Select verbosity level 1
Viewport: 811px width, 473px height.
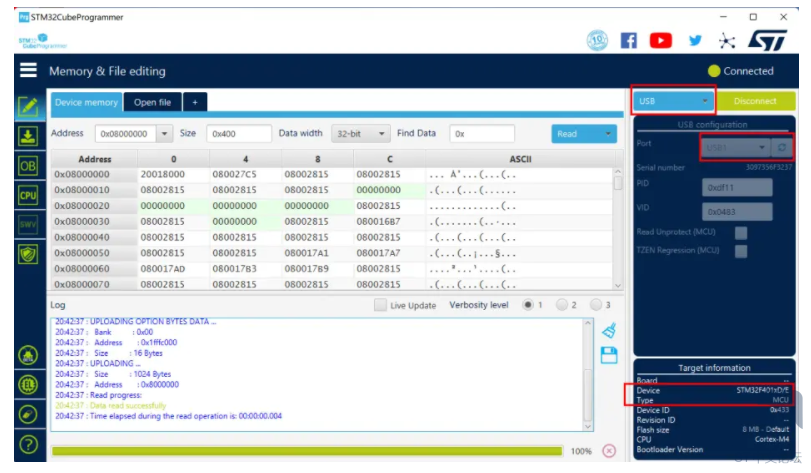[x=528, y=305]
